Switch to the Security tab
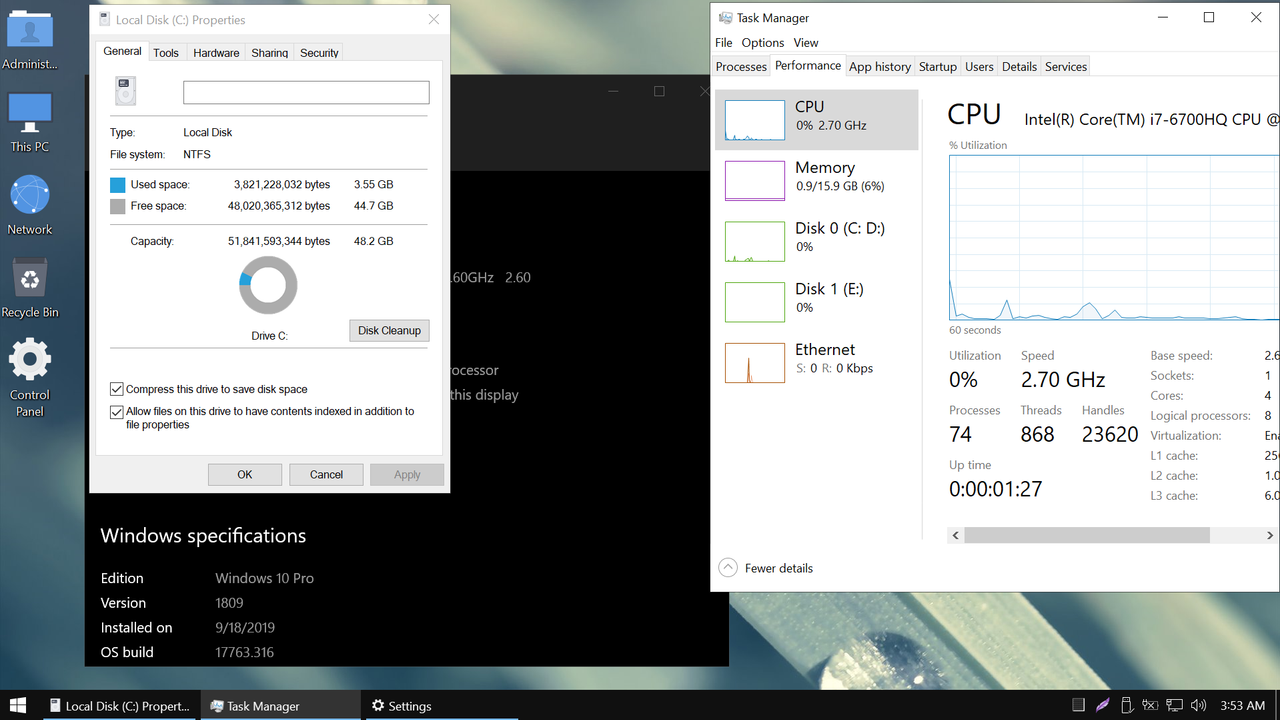Screen dimensions: 1280x720 pos(319,53)
